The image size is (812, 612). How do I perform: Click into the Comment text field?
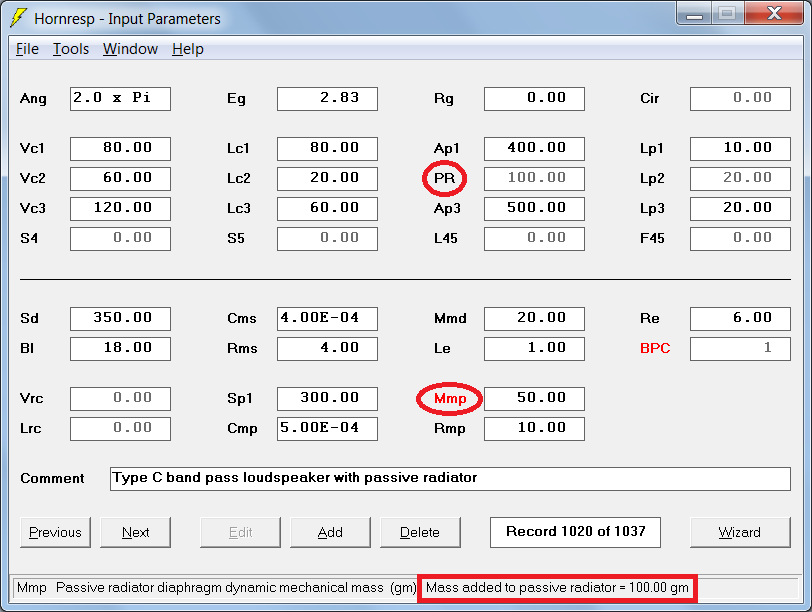pyautogui.click(x=450, y=479)
